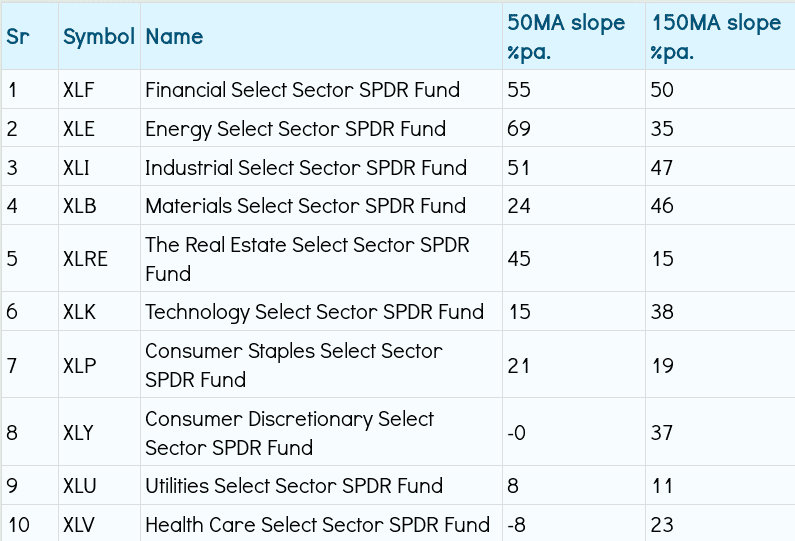Sort by the Symbol column header
Screen dimensions: 795x541
[98, 37]
